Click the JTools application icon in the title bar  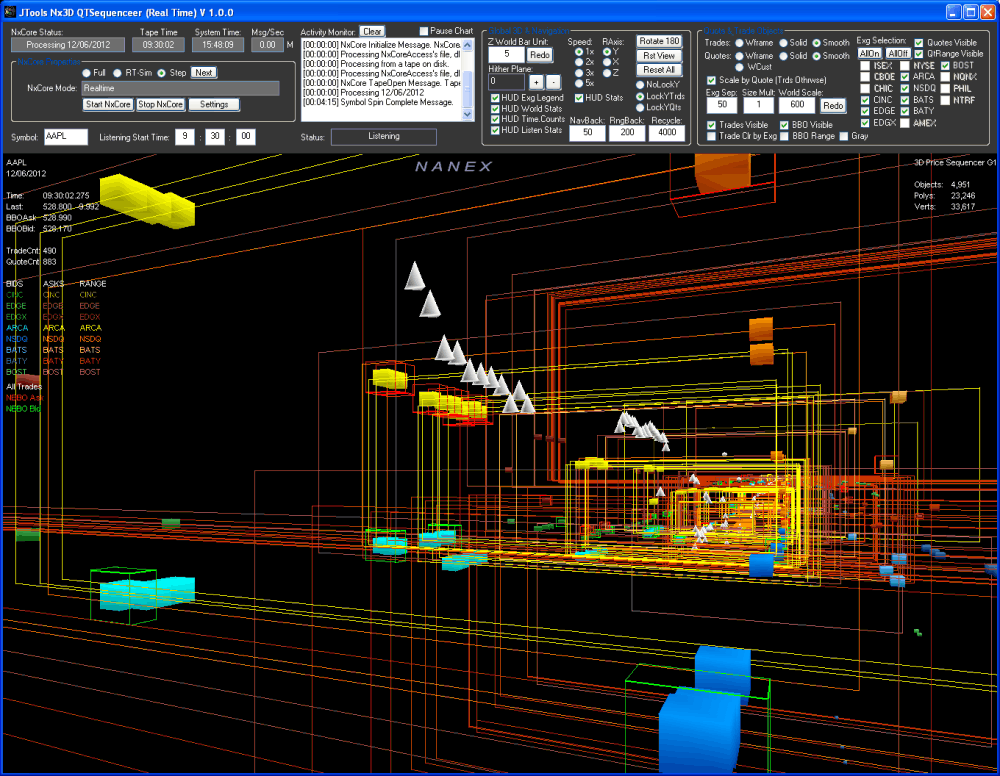tap(10, 12)
